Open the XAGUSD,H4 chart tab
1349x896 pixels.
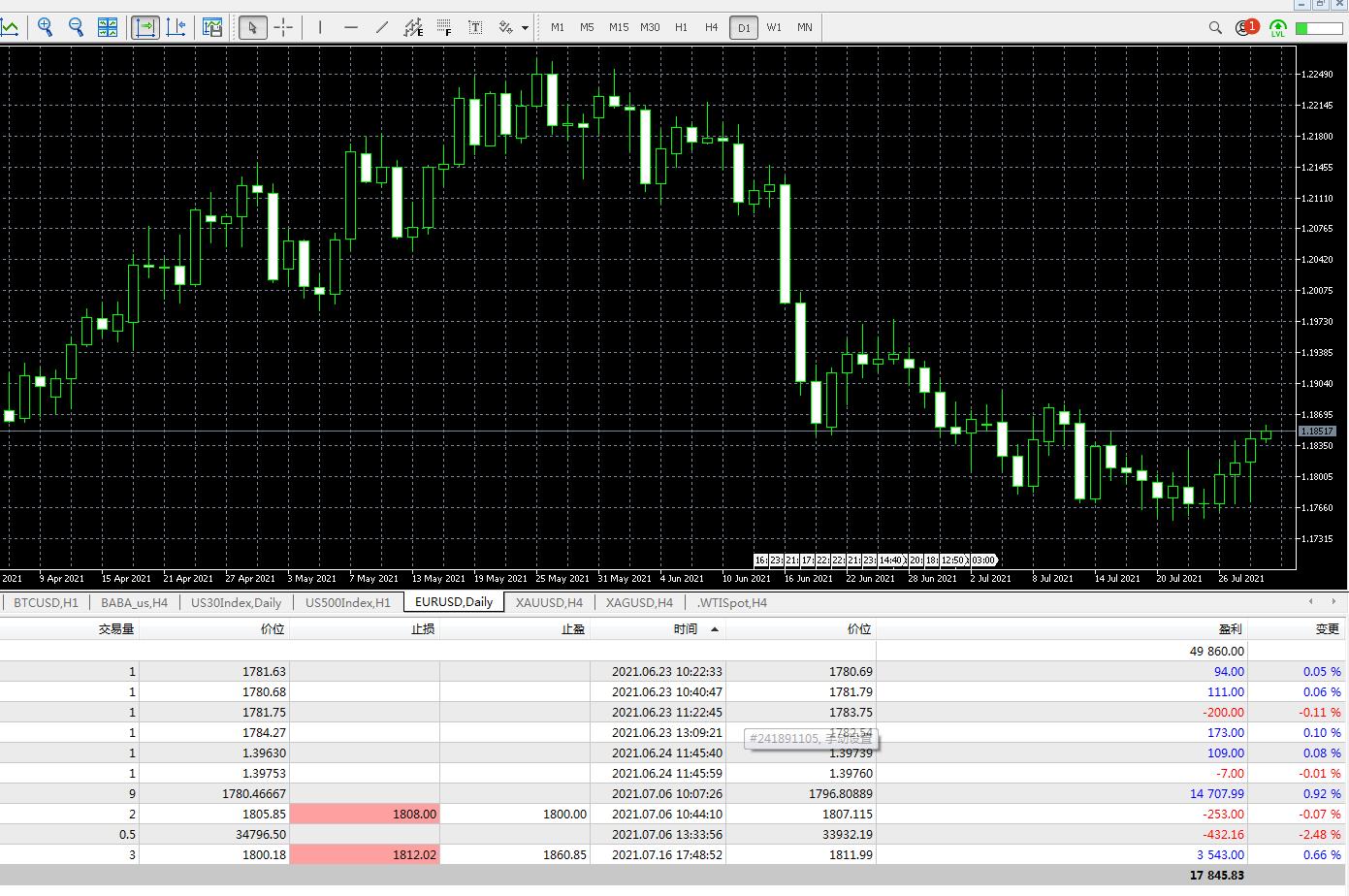point(639,602)
